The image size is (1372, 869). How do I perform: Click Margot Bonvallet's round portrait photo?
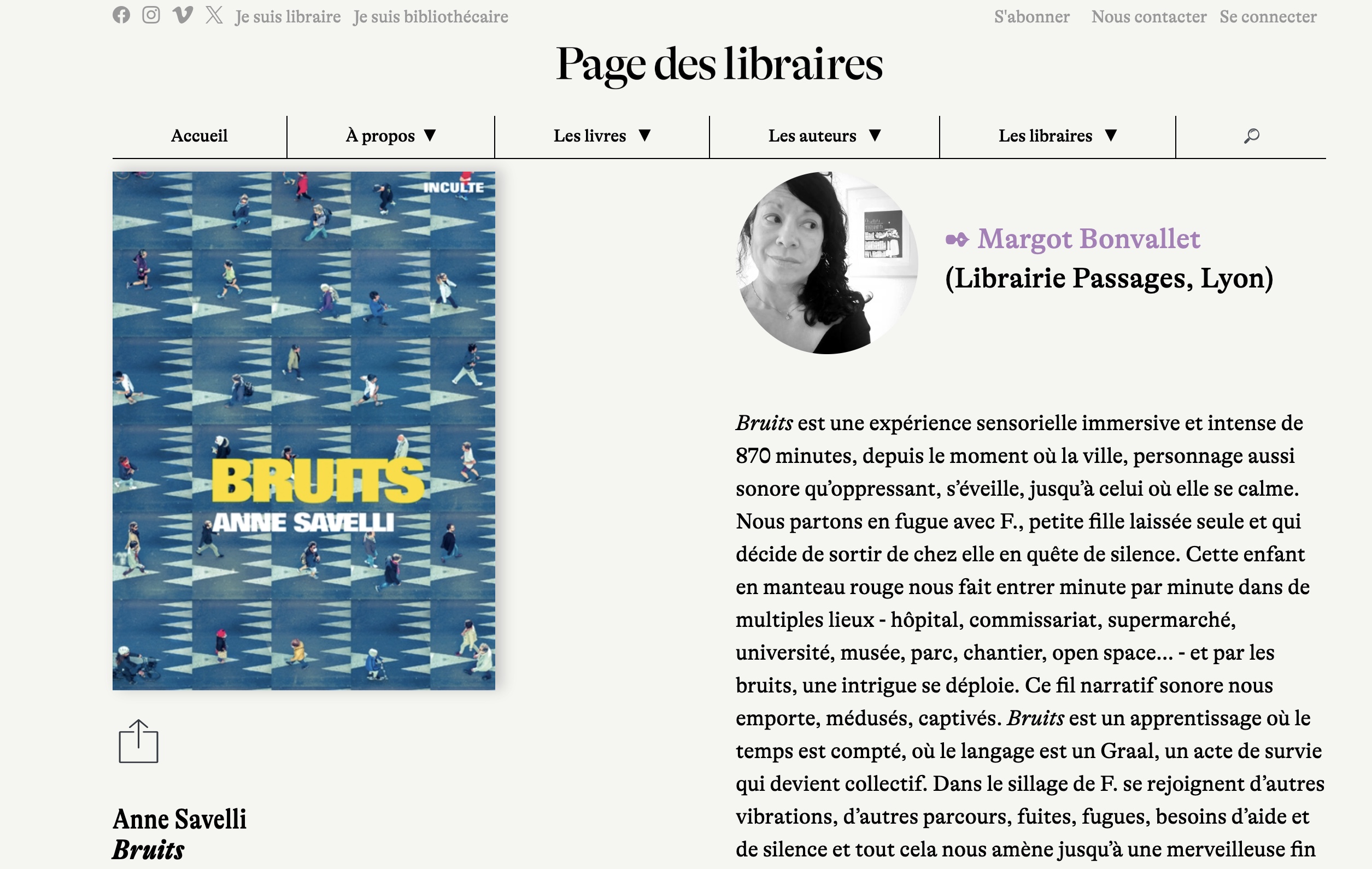[826, 263]
